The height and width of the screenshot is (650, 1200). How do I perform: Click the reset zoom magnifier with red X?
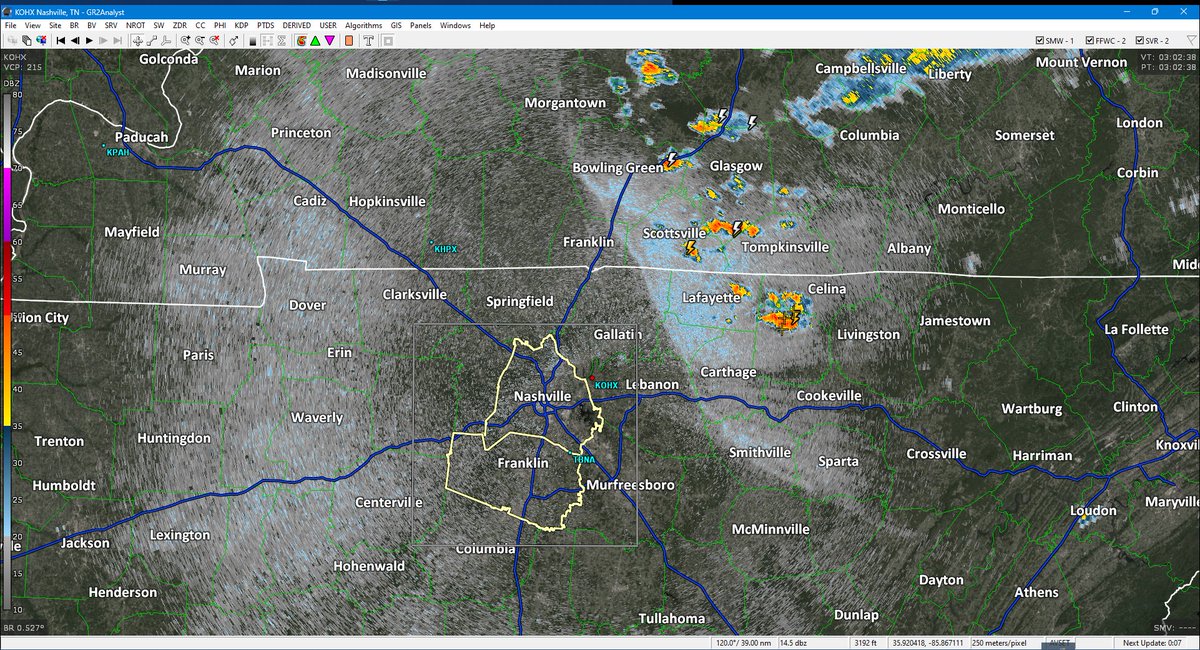point(214,40)
